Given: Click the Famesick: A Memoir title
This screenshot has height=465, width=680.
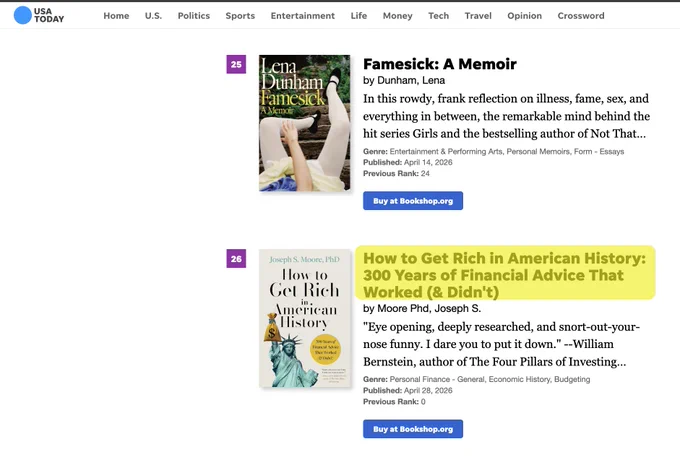Looking at the screenshot, I should tap(440, 64).
